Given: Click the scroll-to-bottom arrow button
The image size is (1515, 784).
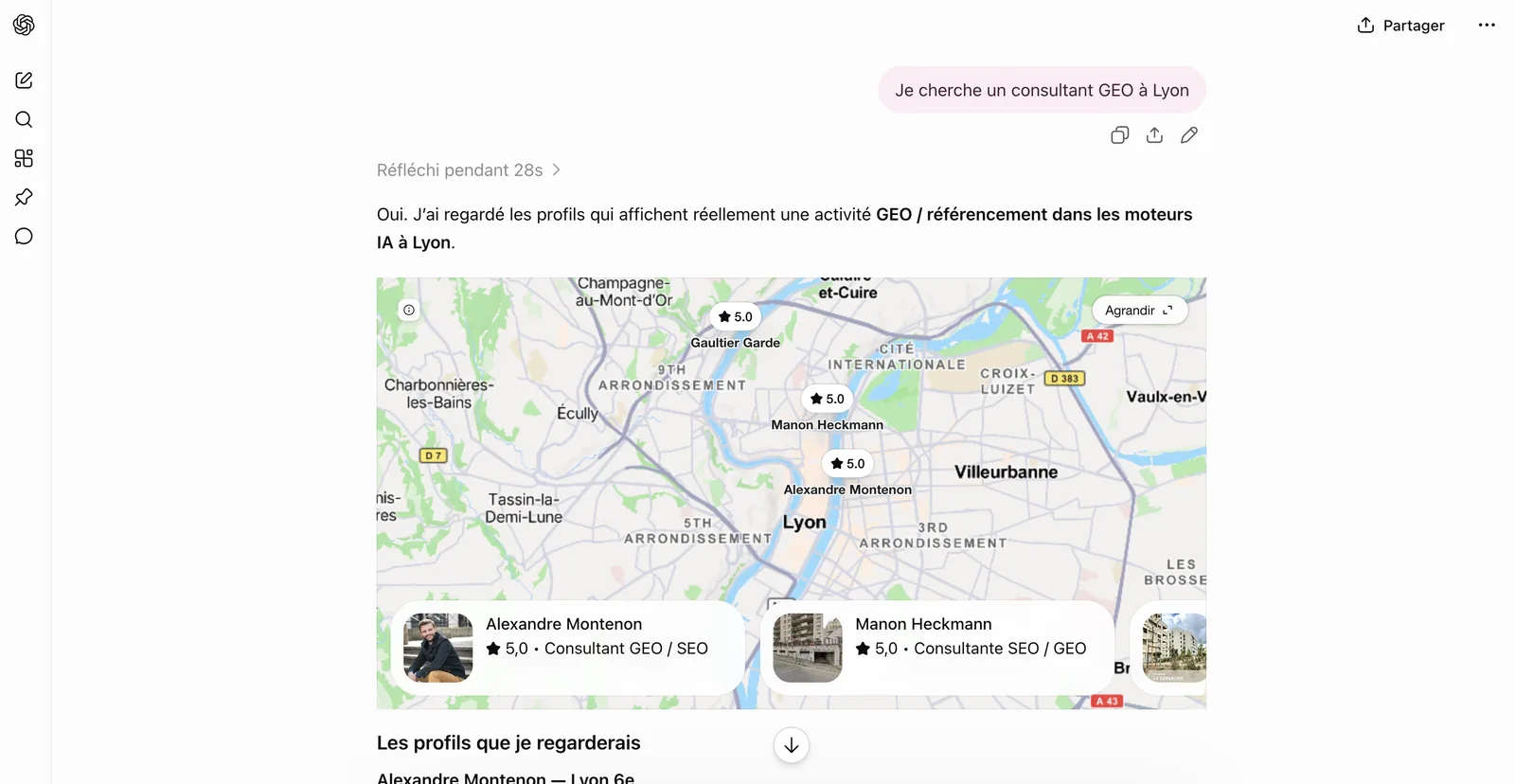Looking at the screenshot, I should point(792,745).
